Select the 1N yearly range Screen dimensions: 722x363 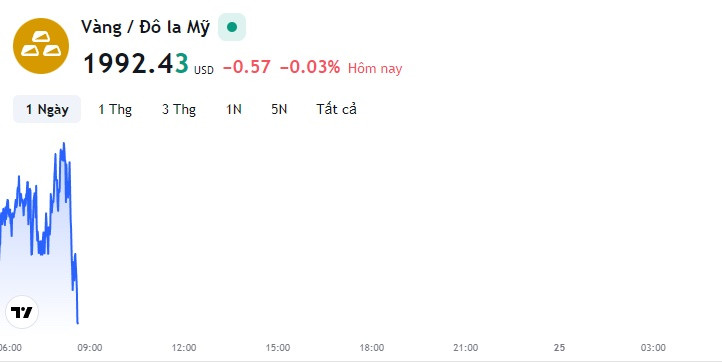click(233, 109)
